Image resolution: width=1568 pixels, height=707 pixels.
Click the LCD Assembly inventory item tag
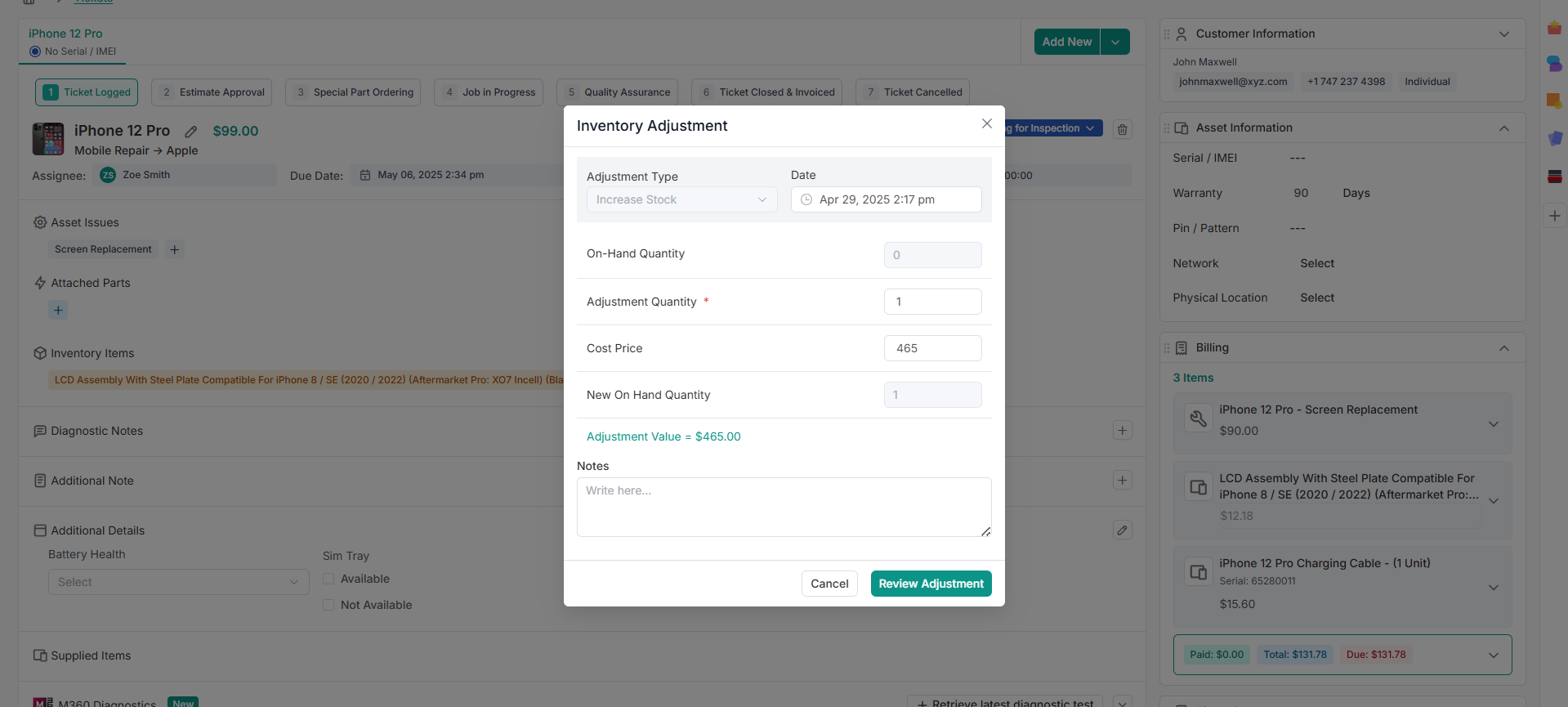306,380
